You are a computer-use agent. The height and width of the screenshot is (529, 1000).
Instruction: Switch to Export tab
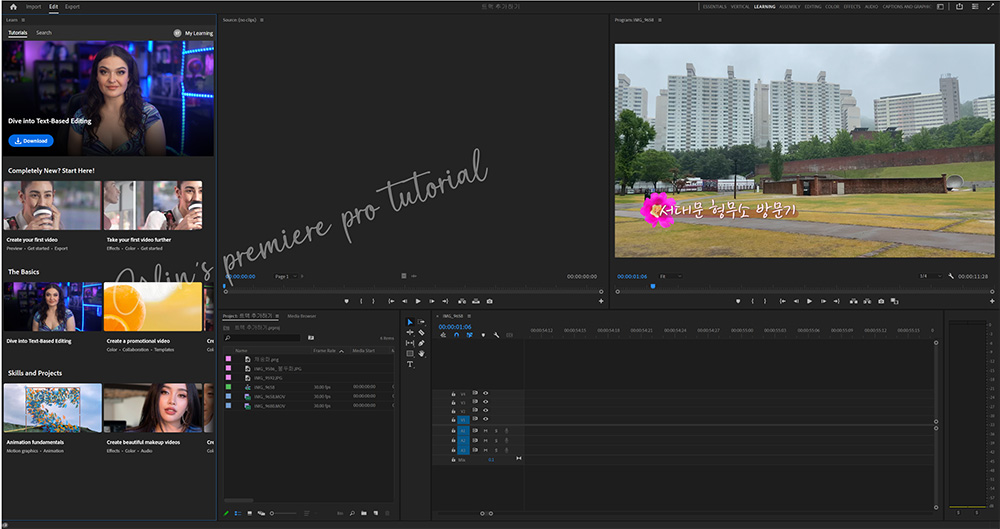coord(72,6)
